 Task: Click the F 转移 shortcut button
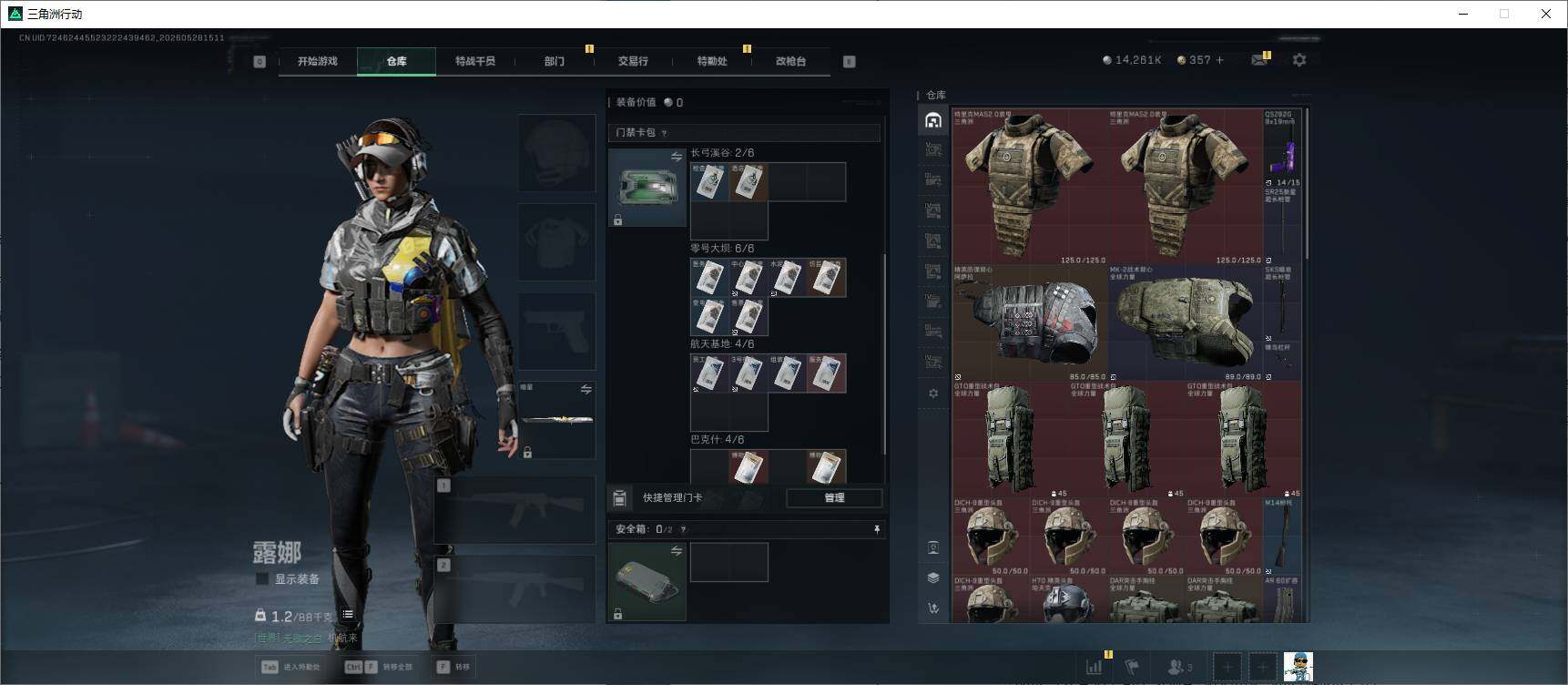click(x=453, y=667)
